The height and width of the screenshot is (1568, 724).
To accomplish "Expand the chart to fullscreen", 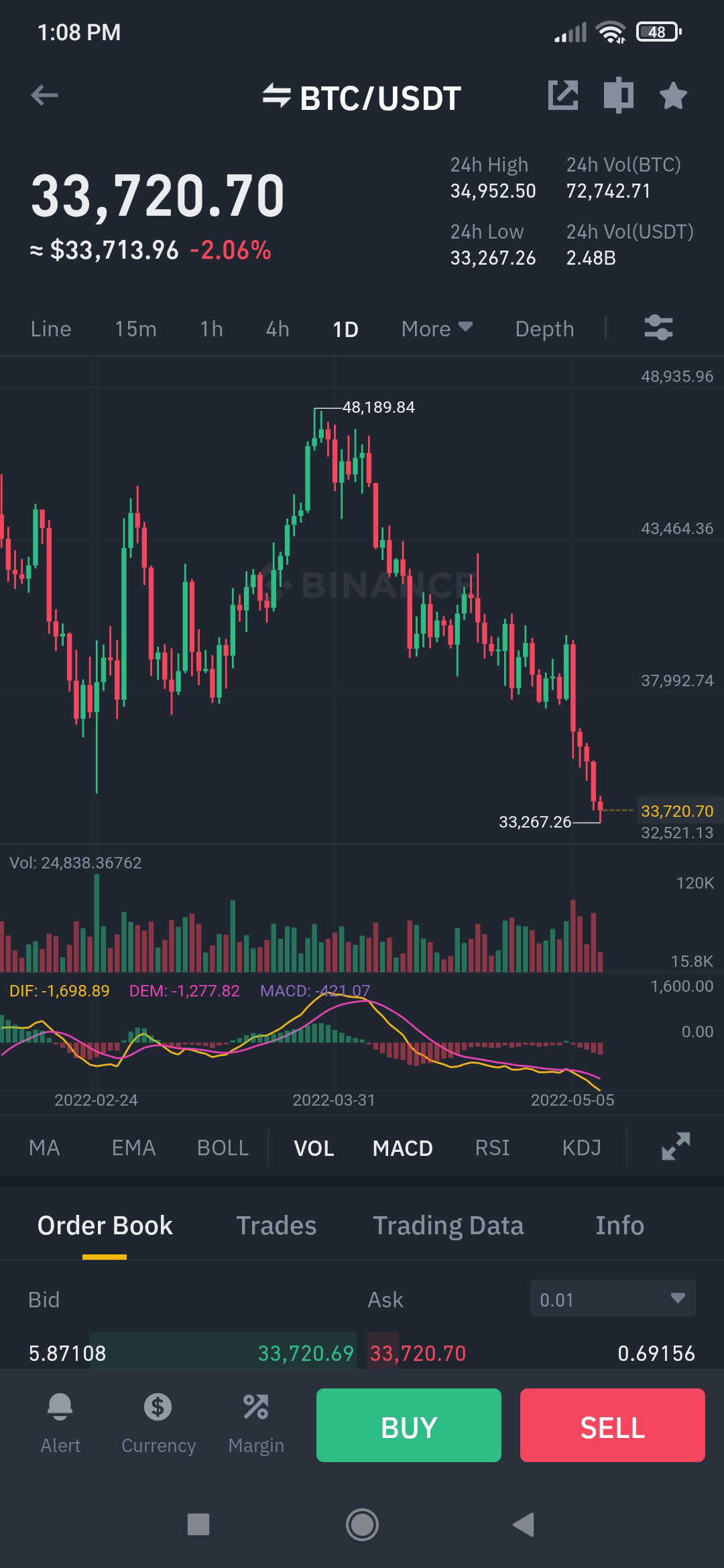I will click(676, 1147).
